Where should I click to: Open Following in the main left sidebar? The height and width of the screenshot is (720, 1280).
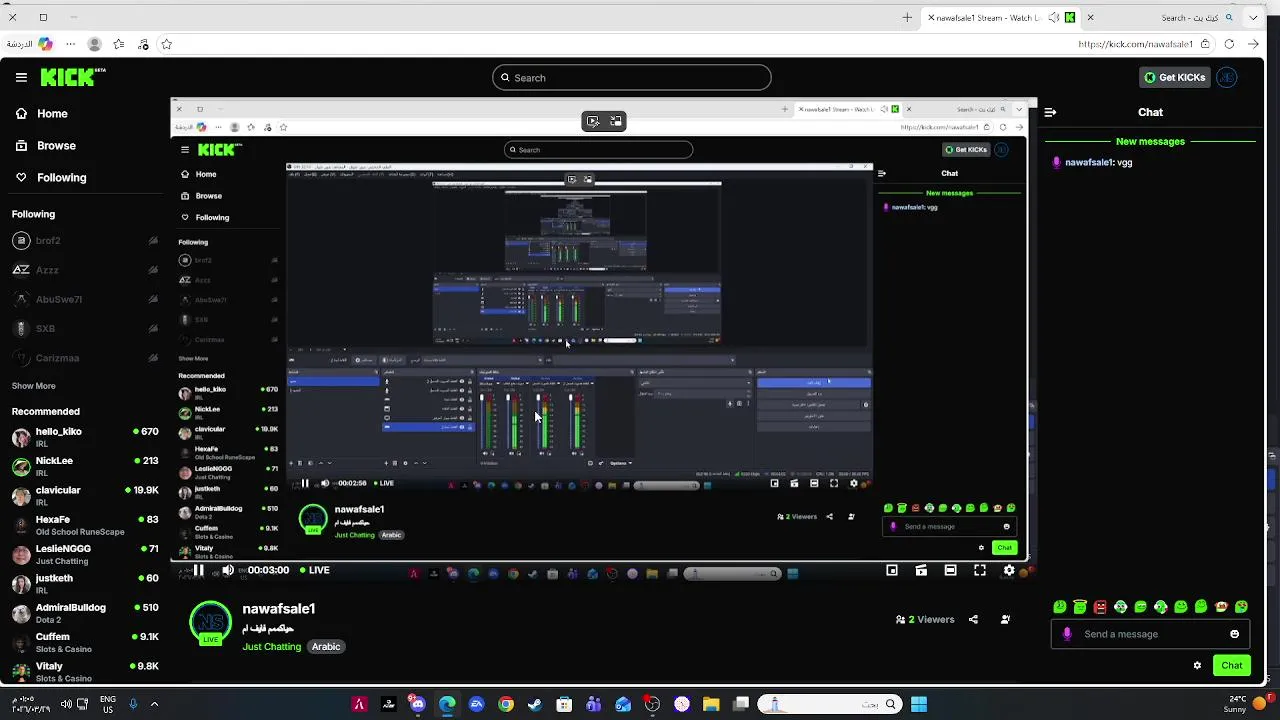point(51,177)
